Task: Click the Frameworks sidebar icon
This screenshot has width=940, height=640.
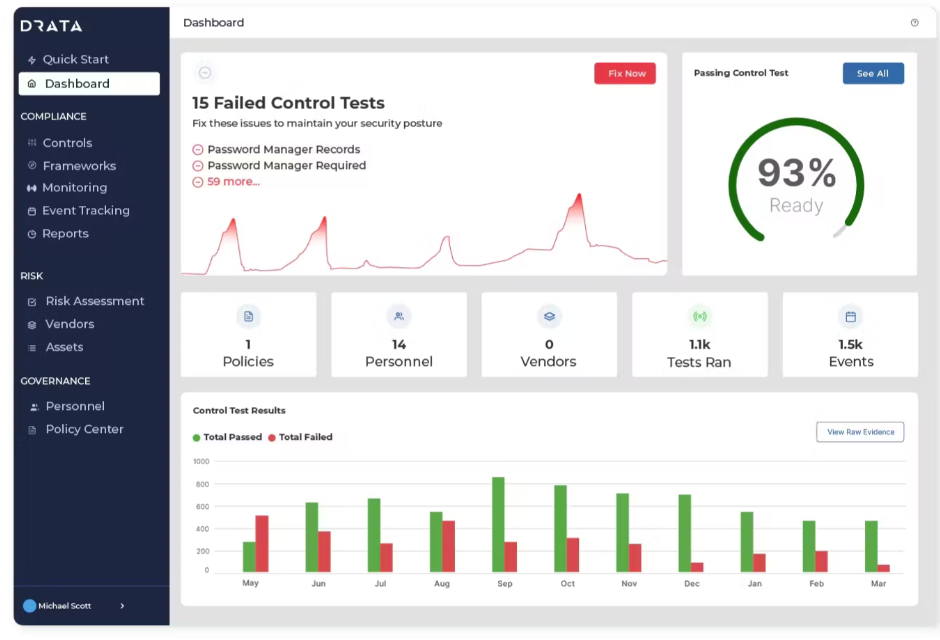Action: coord(31,165)
